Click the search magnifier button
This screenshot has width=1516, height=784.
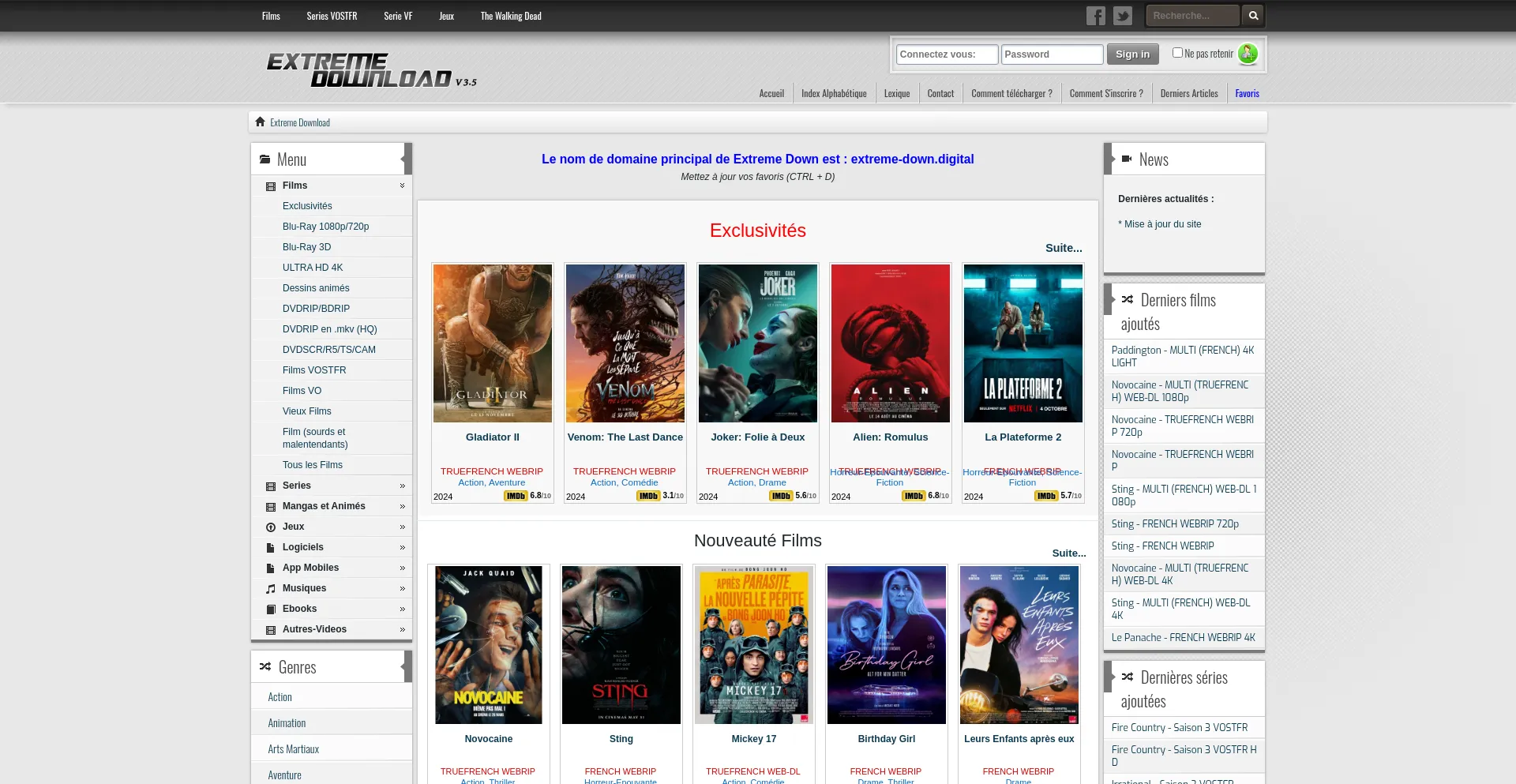point(1253,16)
